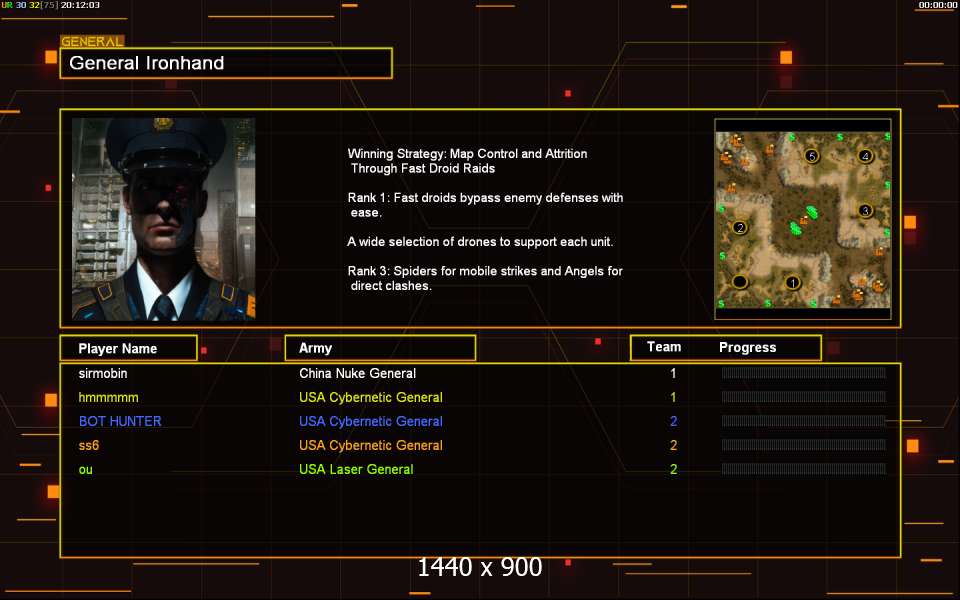Click the Army column header
960x600 pixels.
[380, 348]
